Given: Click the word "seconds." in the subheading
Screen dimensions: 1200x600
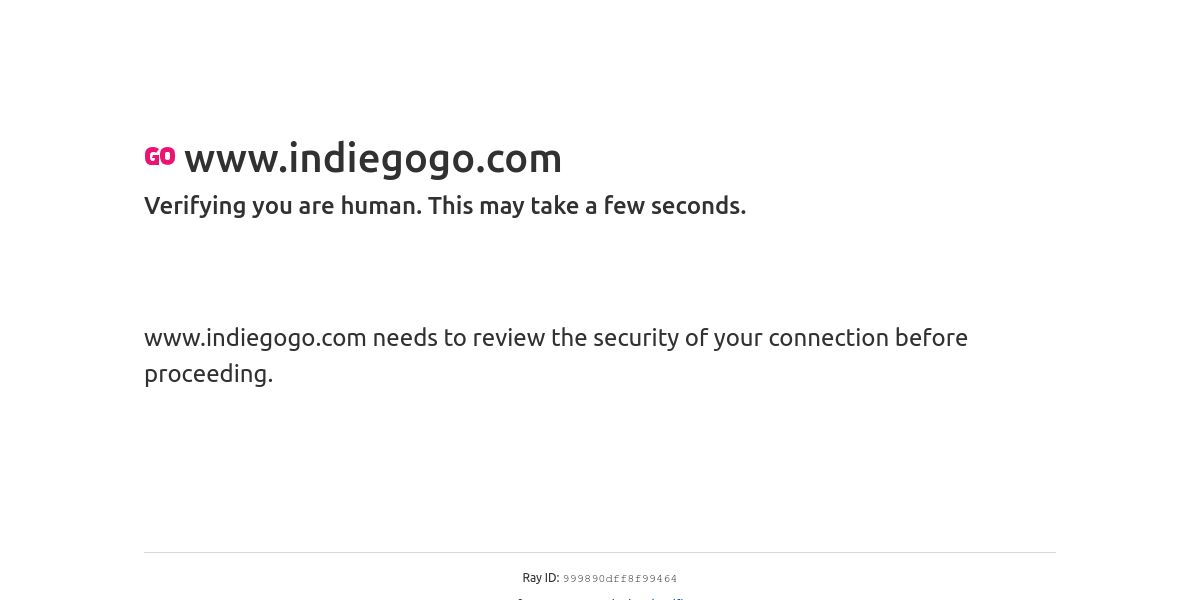Looking at the screenshot, I should pos(699,206).
